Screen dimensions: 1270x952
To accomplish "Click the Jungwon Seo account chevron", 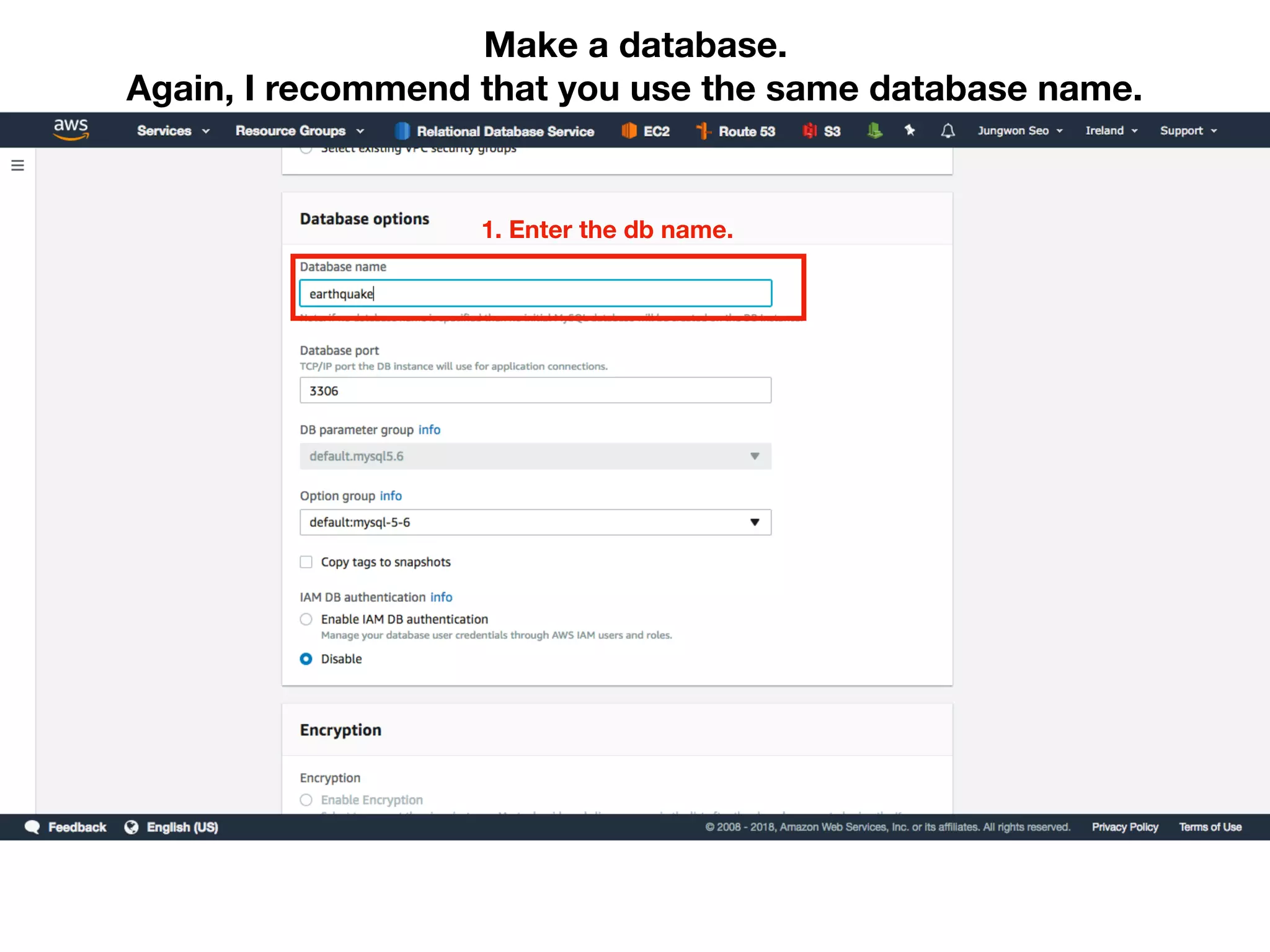I will [1059, 131].
